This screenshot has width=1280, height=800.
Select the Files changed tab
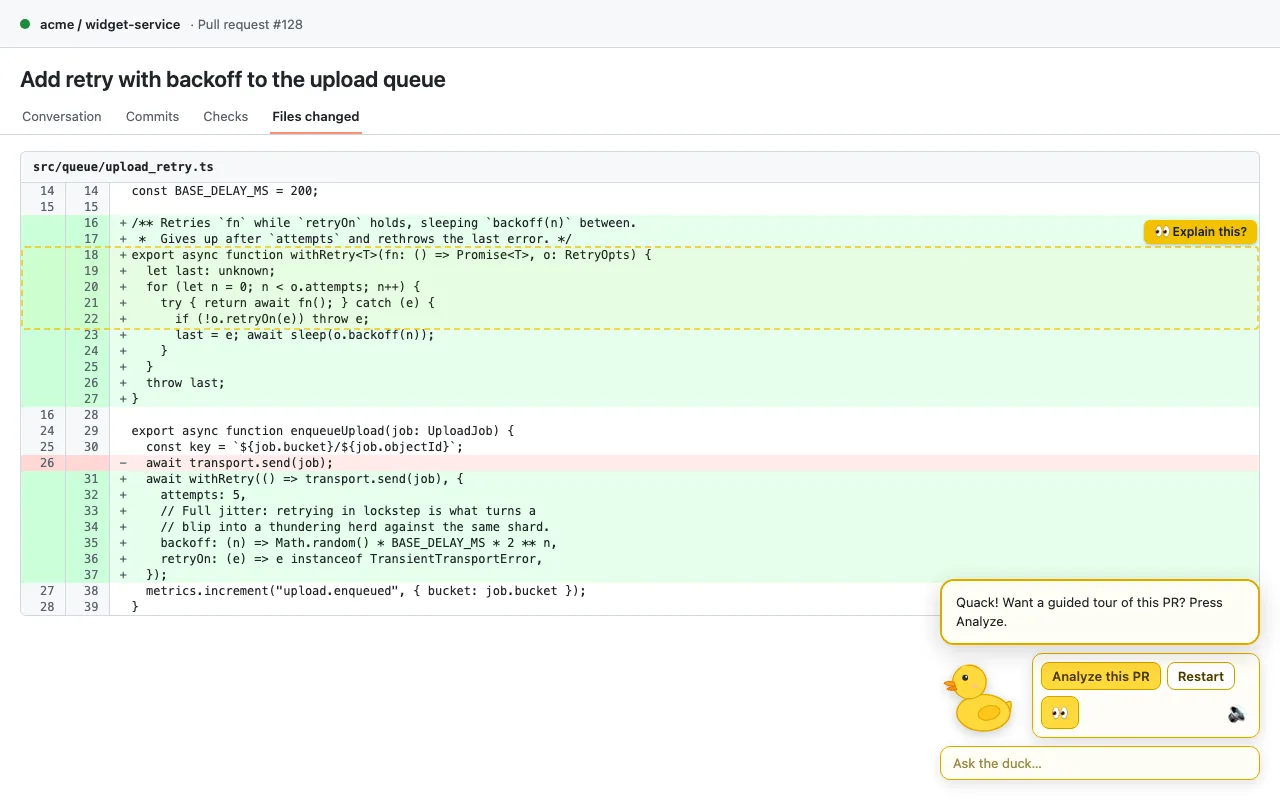coord(315,117)
